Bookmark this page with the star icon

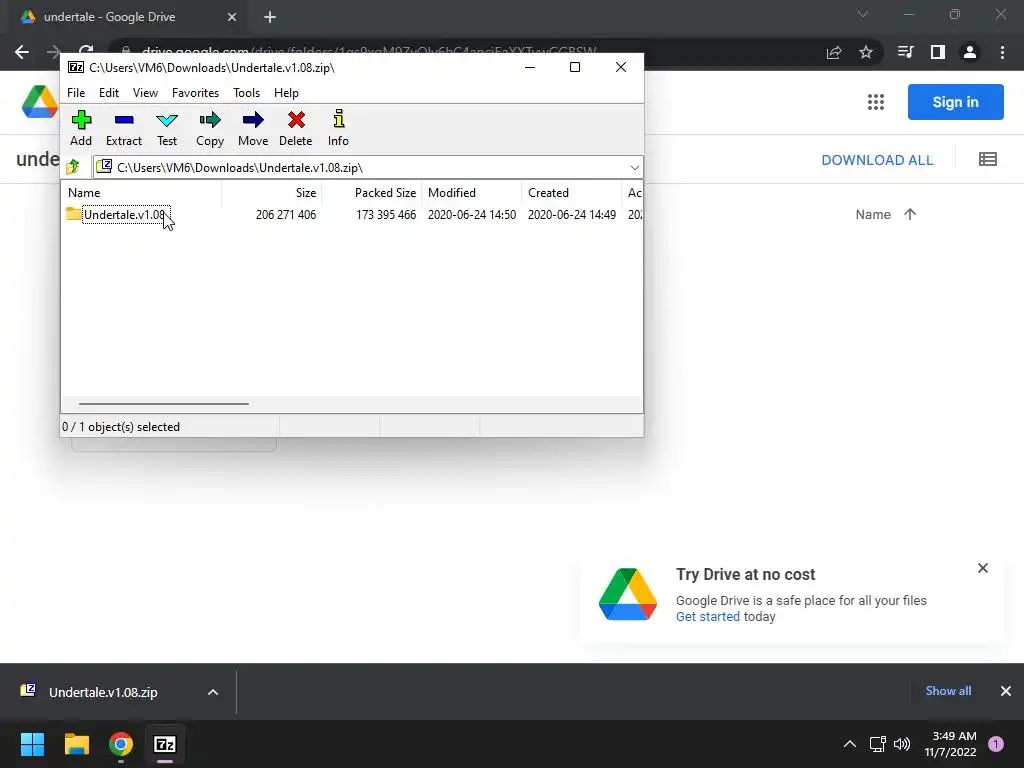tap(866, 52)
